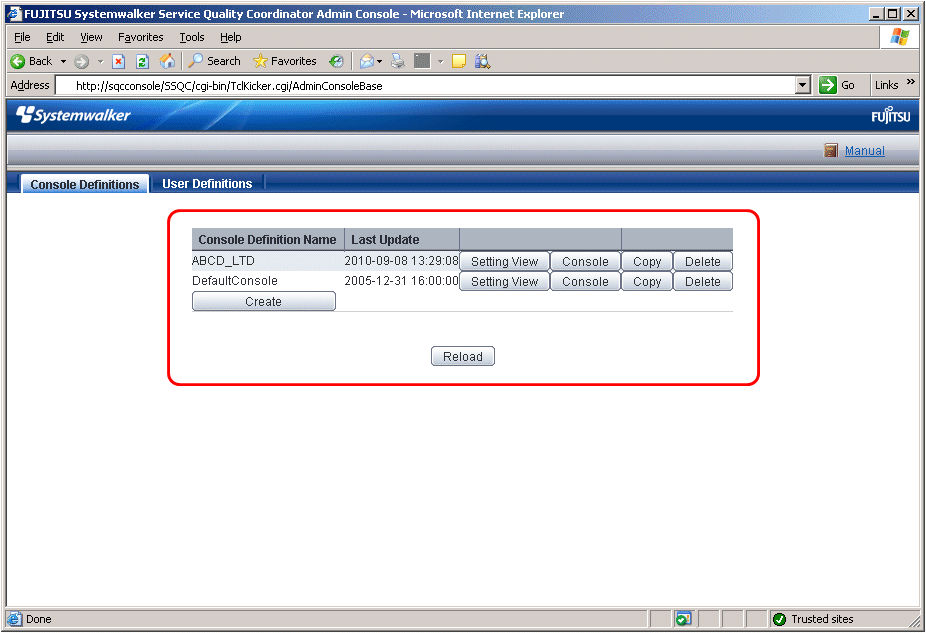Expand the Mail dropdown arrow
926x633 pixels.
click(x=379, y=61)
